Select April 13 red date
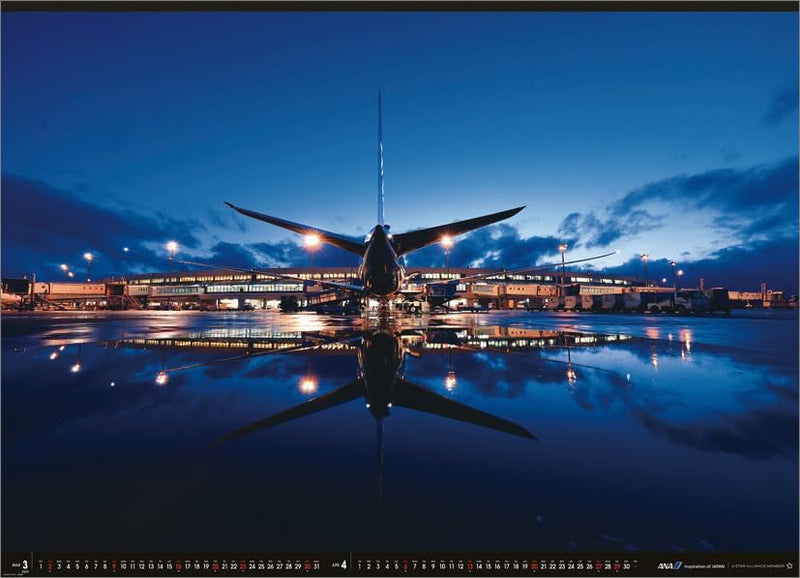The image size is (800, 578). [470, 566]
